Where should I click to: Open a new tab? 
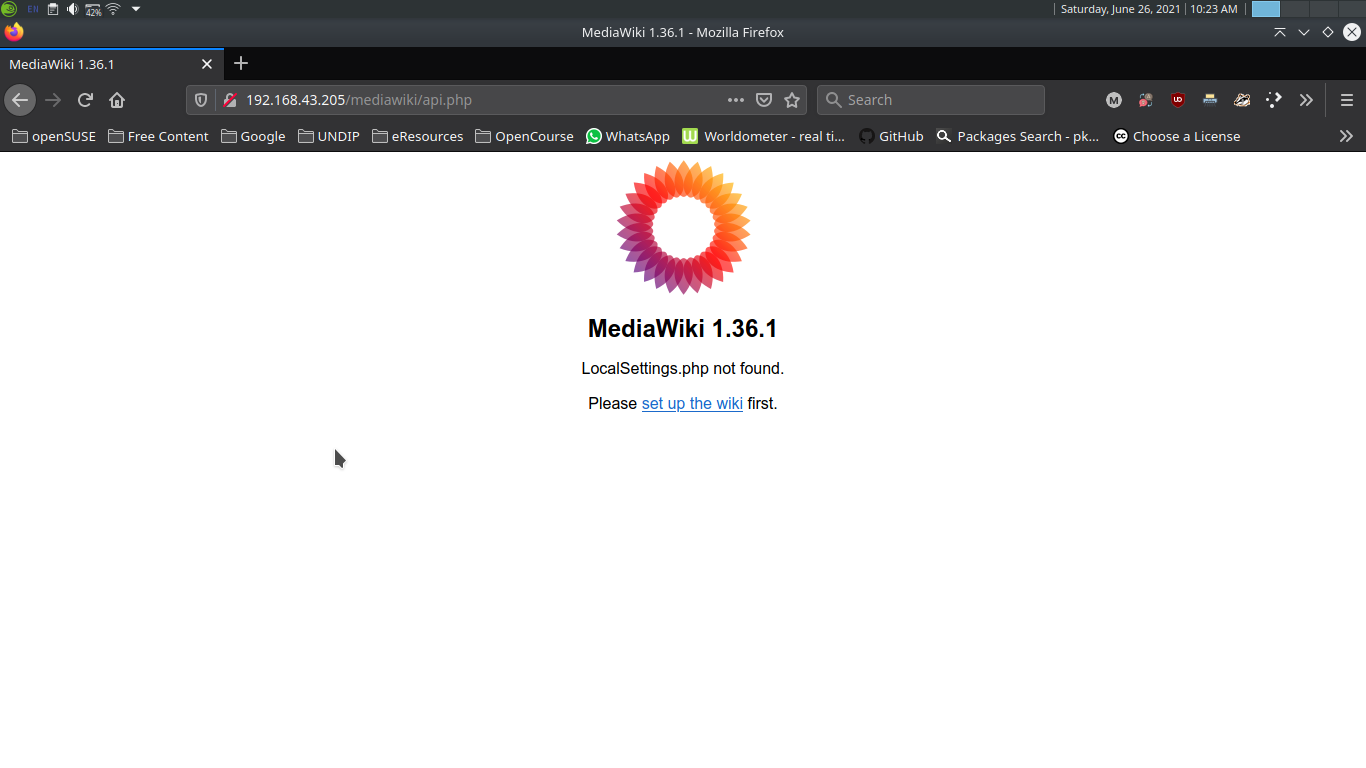[240, 64]
